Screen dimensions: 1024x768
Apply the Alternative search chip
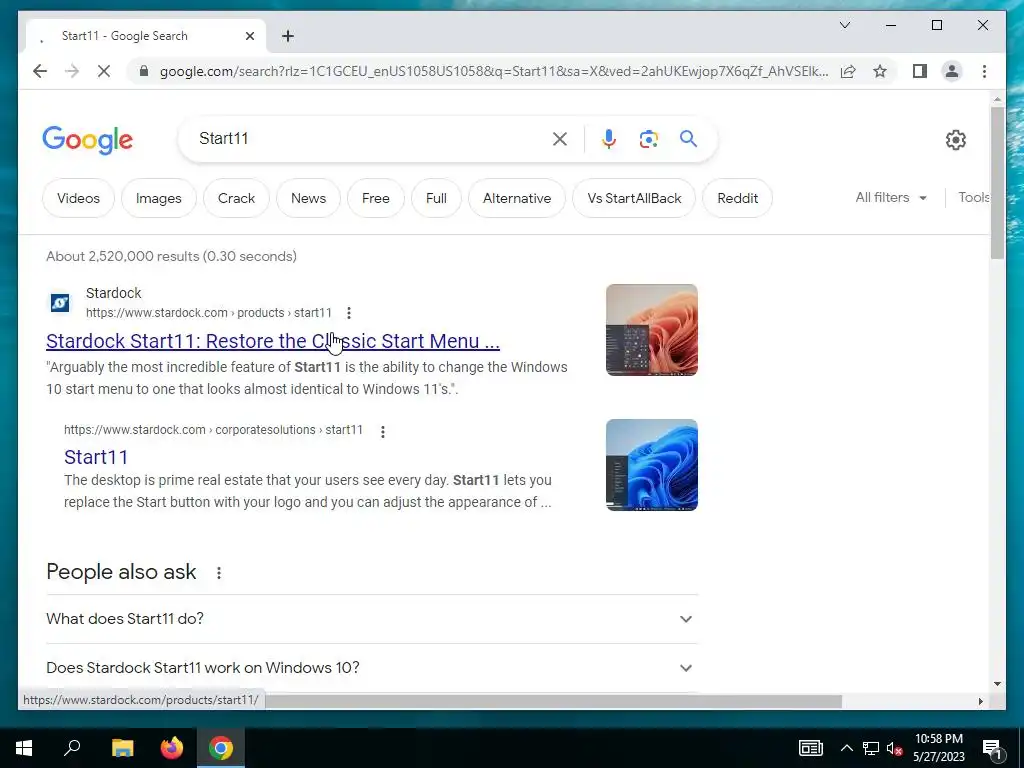pyautogui.click(x=517, y=198)
